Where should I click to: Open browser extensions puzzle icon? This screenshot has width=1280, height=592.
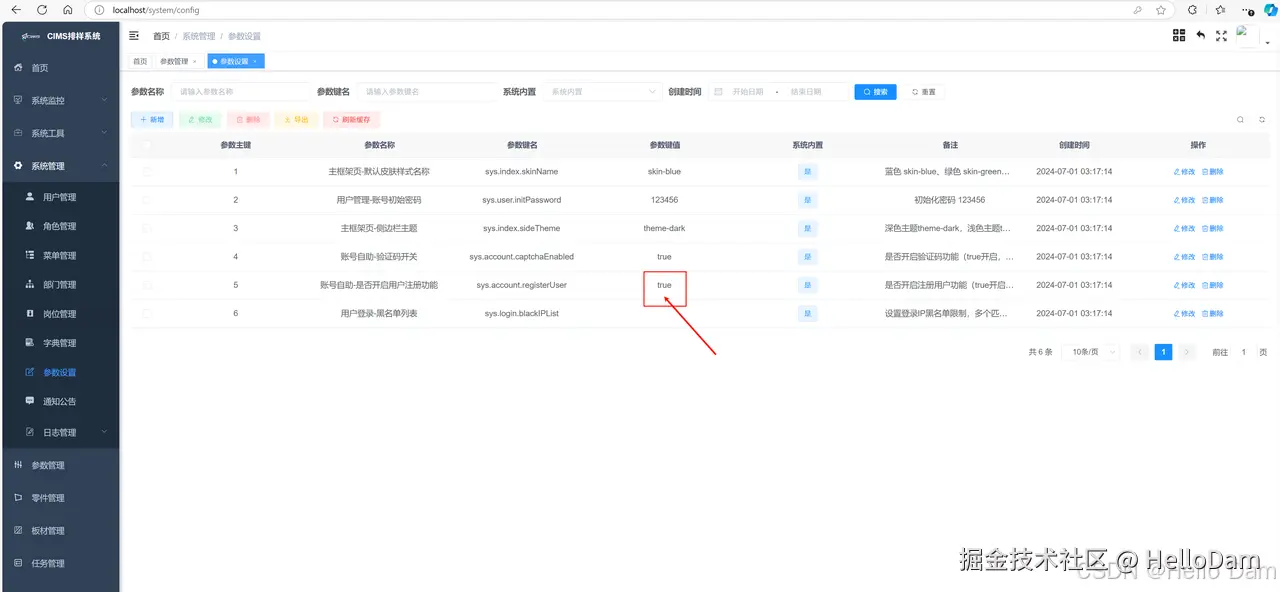(1193, 10)
